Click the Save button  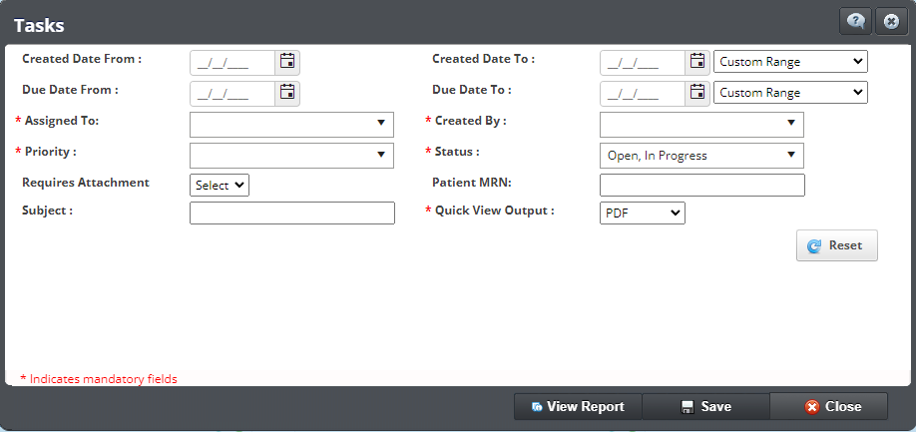point(706,407)
